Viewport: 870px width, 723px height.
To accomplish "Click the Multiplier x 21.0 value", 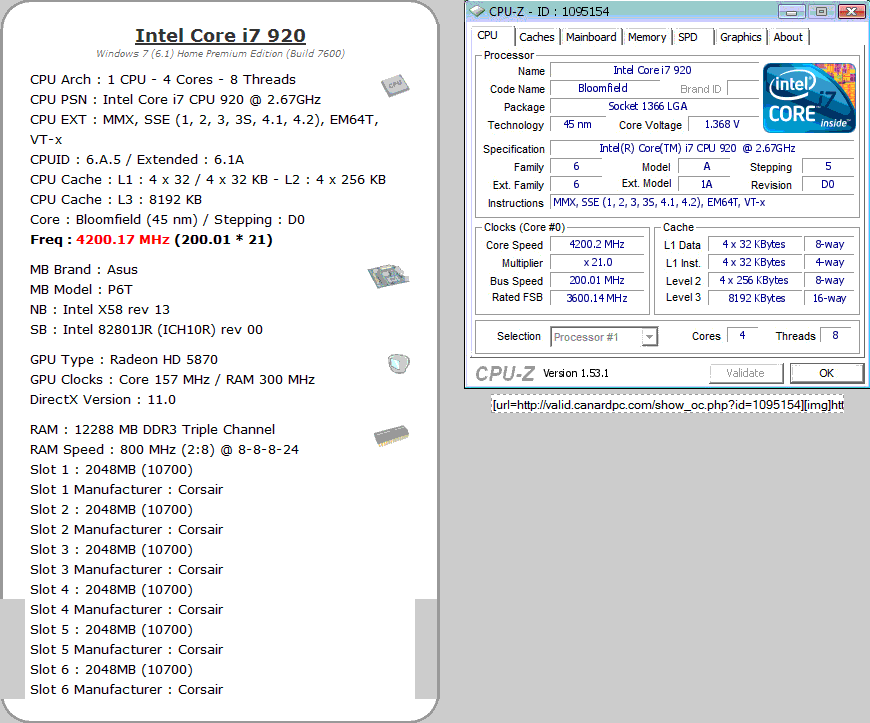I will coord(597,262).
